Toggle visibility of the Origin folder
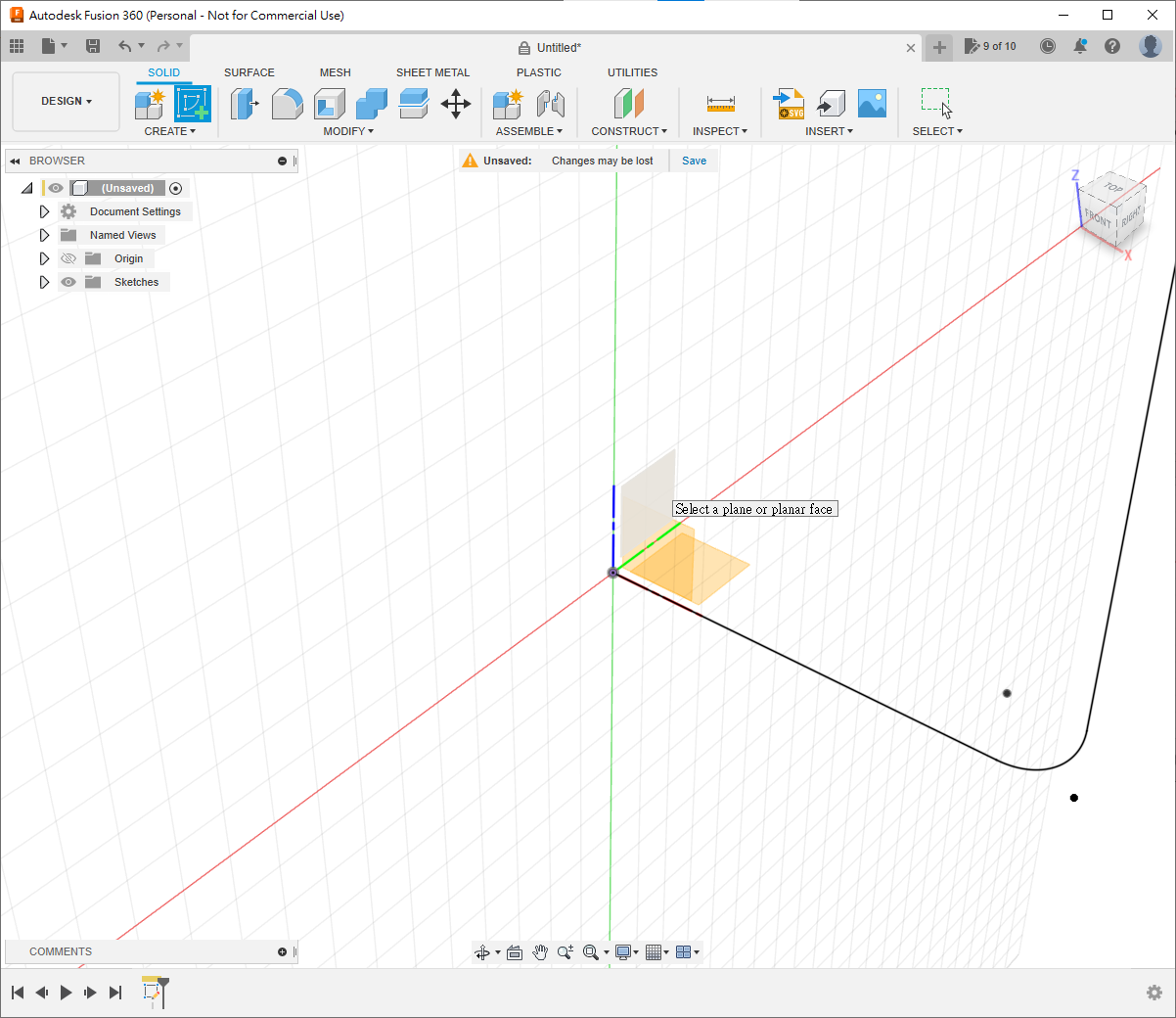This screenshot has height=1018, width=1176. pos(68,258)
